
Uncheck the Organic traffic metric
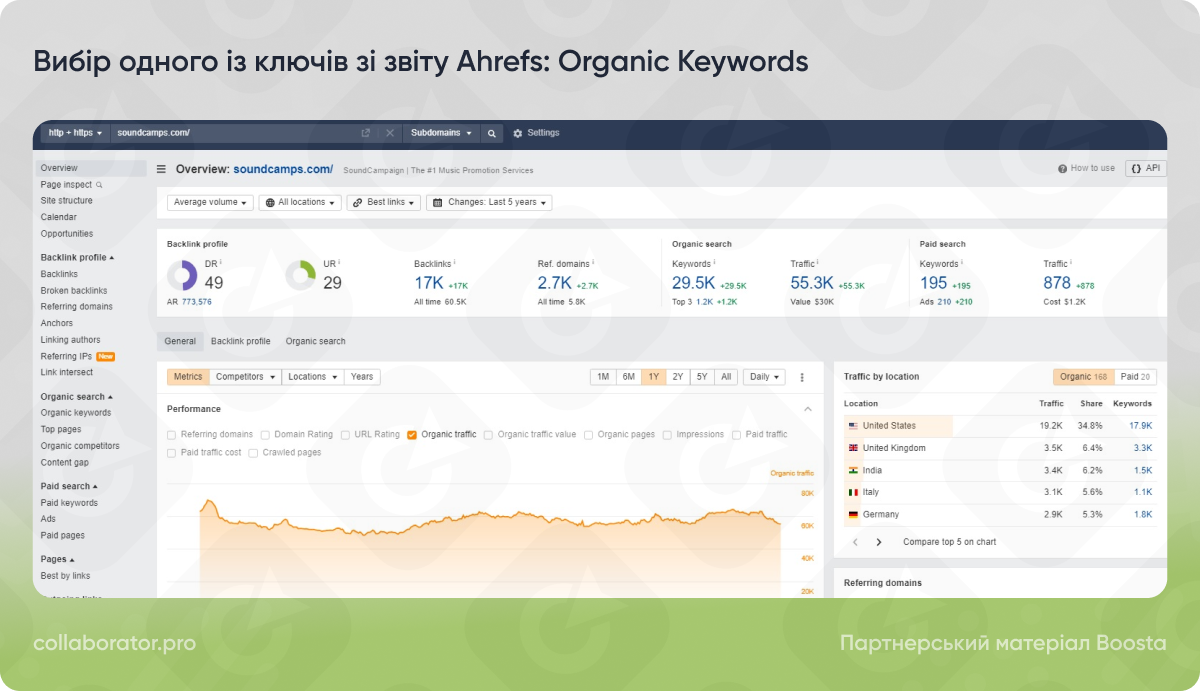click(x=413, y=434)
